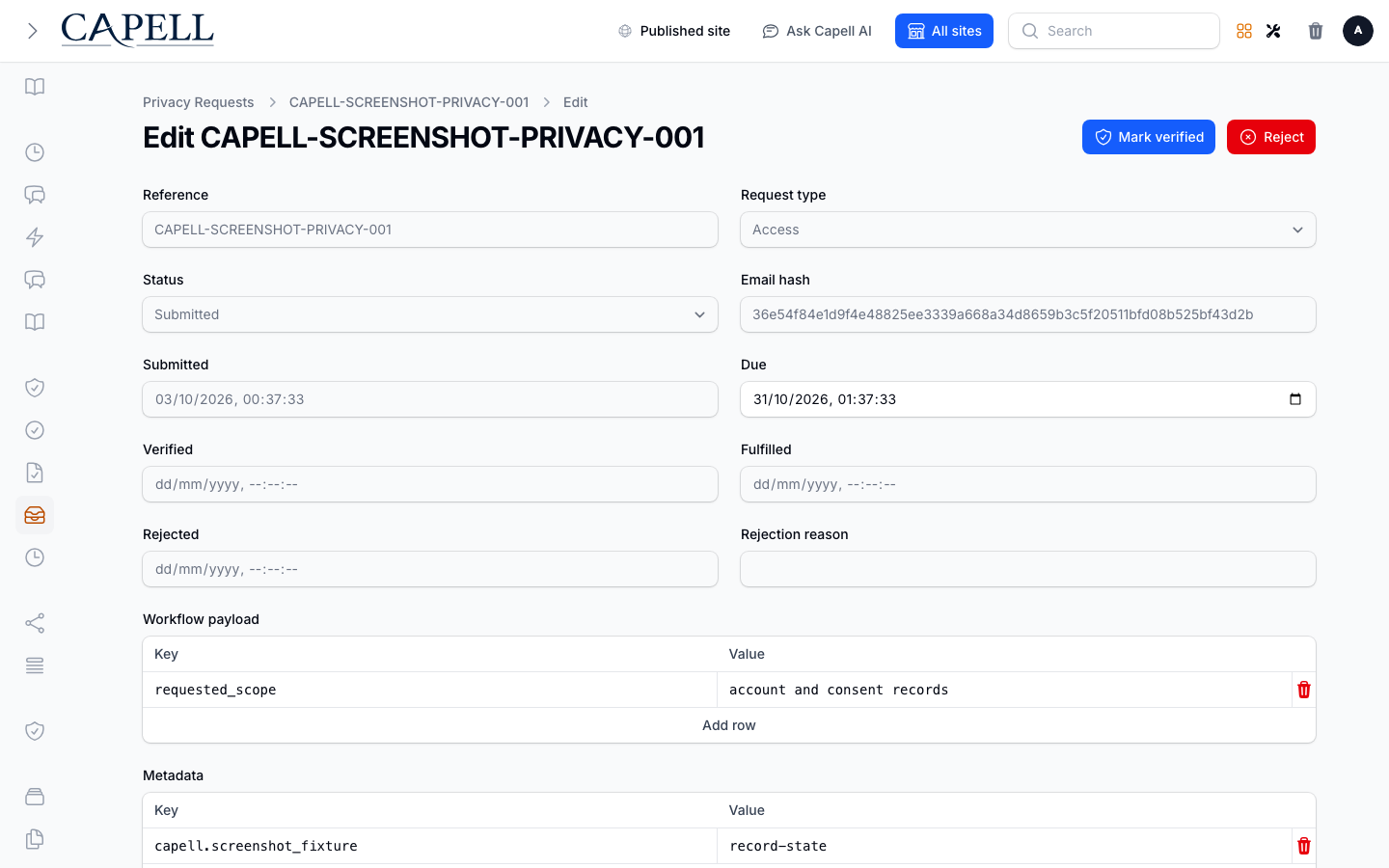This screenshot has height=868, width=1389.
Task: Open the stacked trays sidebar icon
Action: 35,797
